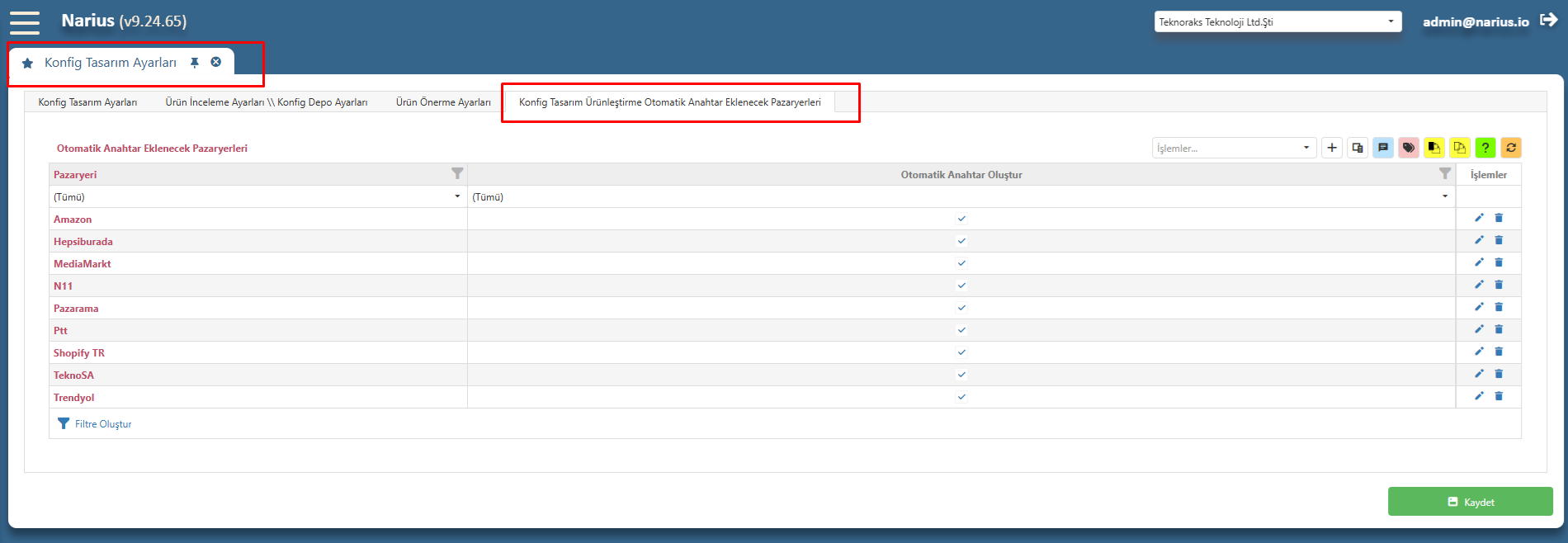Image resolution: width=1568 pixels, height=543 pixels.
Task: Click the green question mark help icon
Action: [x=1485, y=148]
